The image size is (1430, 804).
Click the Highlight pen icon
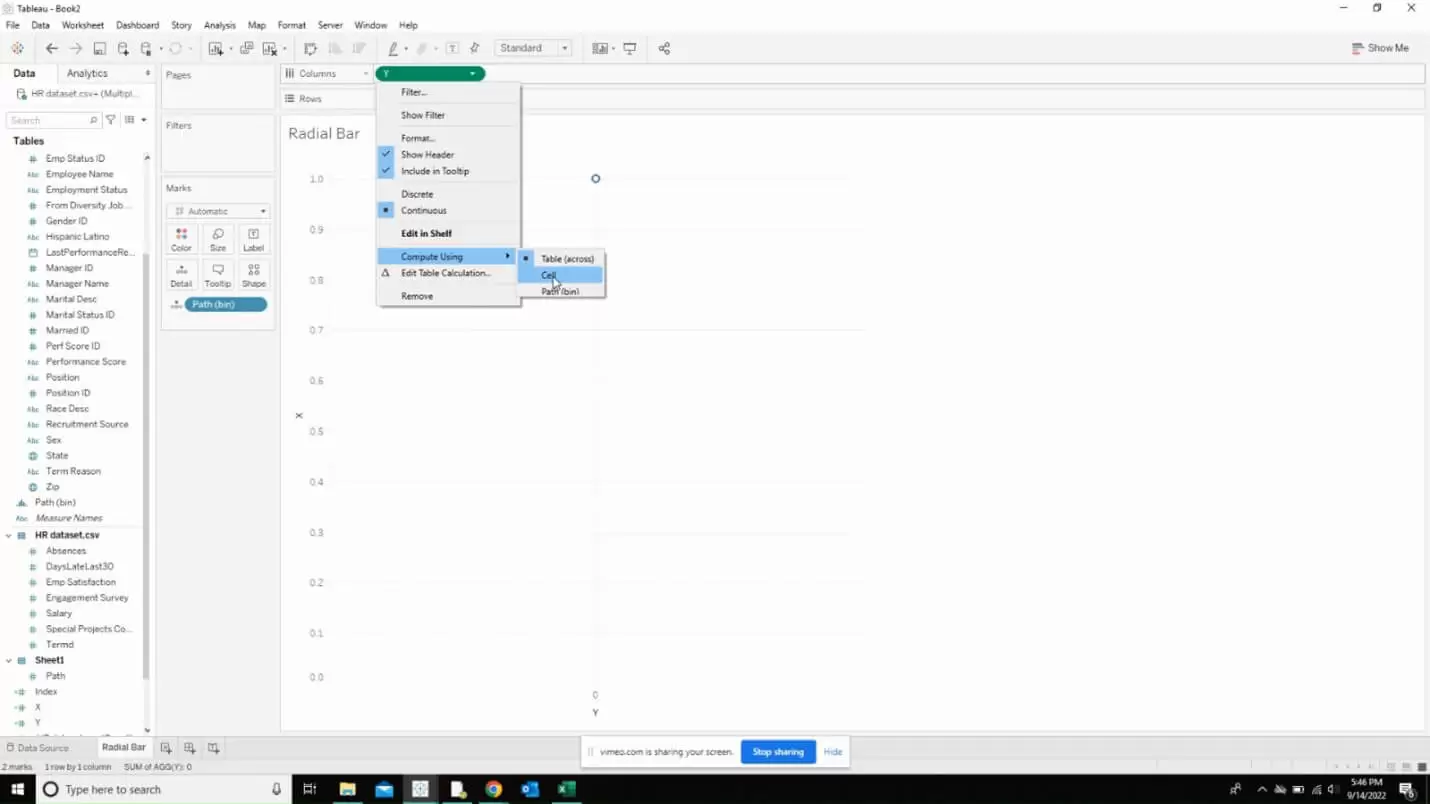click(x=393, y=48)
